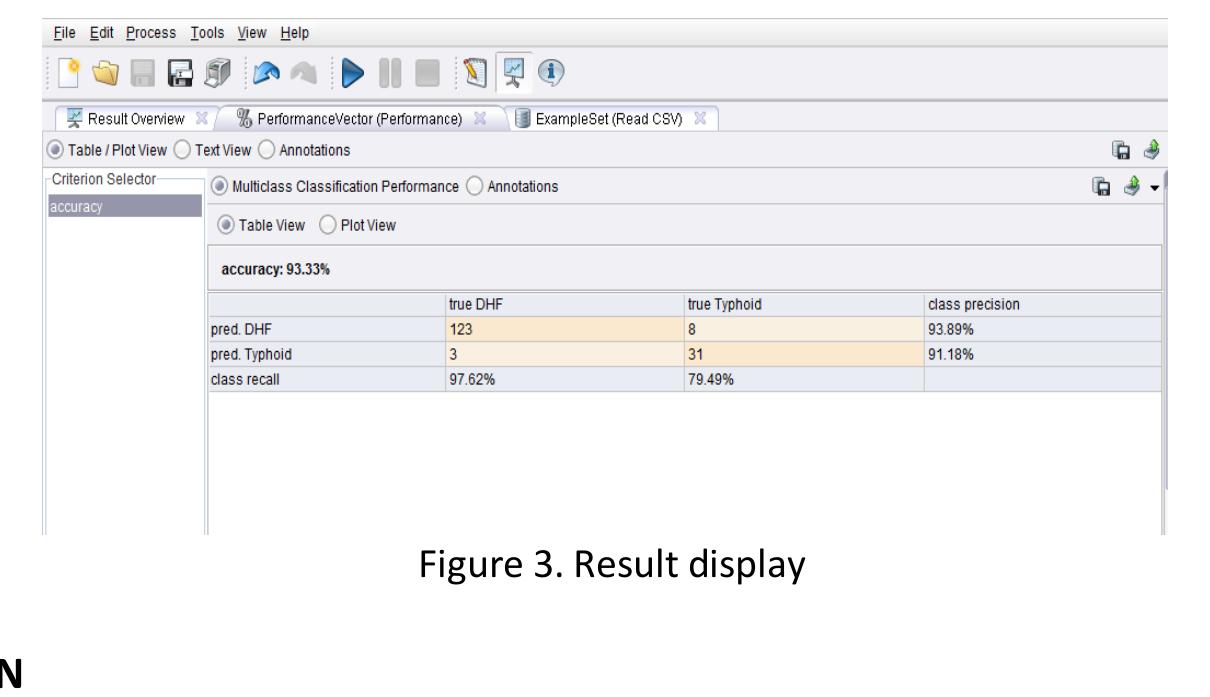The width and height of the screenshot is (1210, 697).
Task: Select the top Annotations radio button
Action: [x=265, y=151]
